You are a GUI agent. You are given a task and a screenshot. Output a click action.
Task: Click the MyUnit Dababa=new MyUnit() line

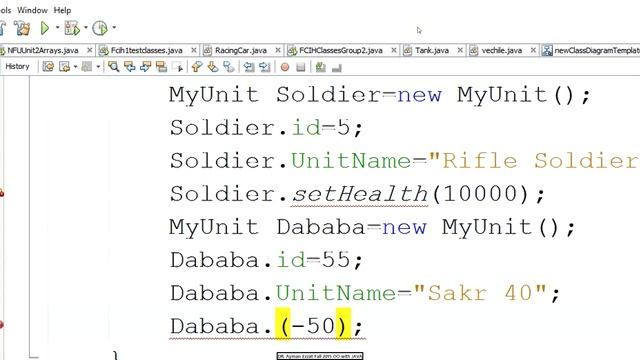[x=372, y=227]
